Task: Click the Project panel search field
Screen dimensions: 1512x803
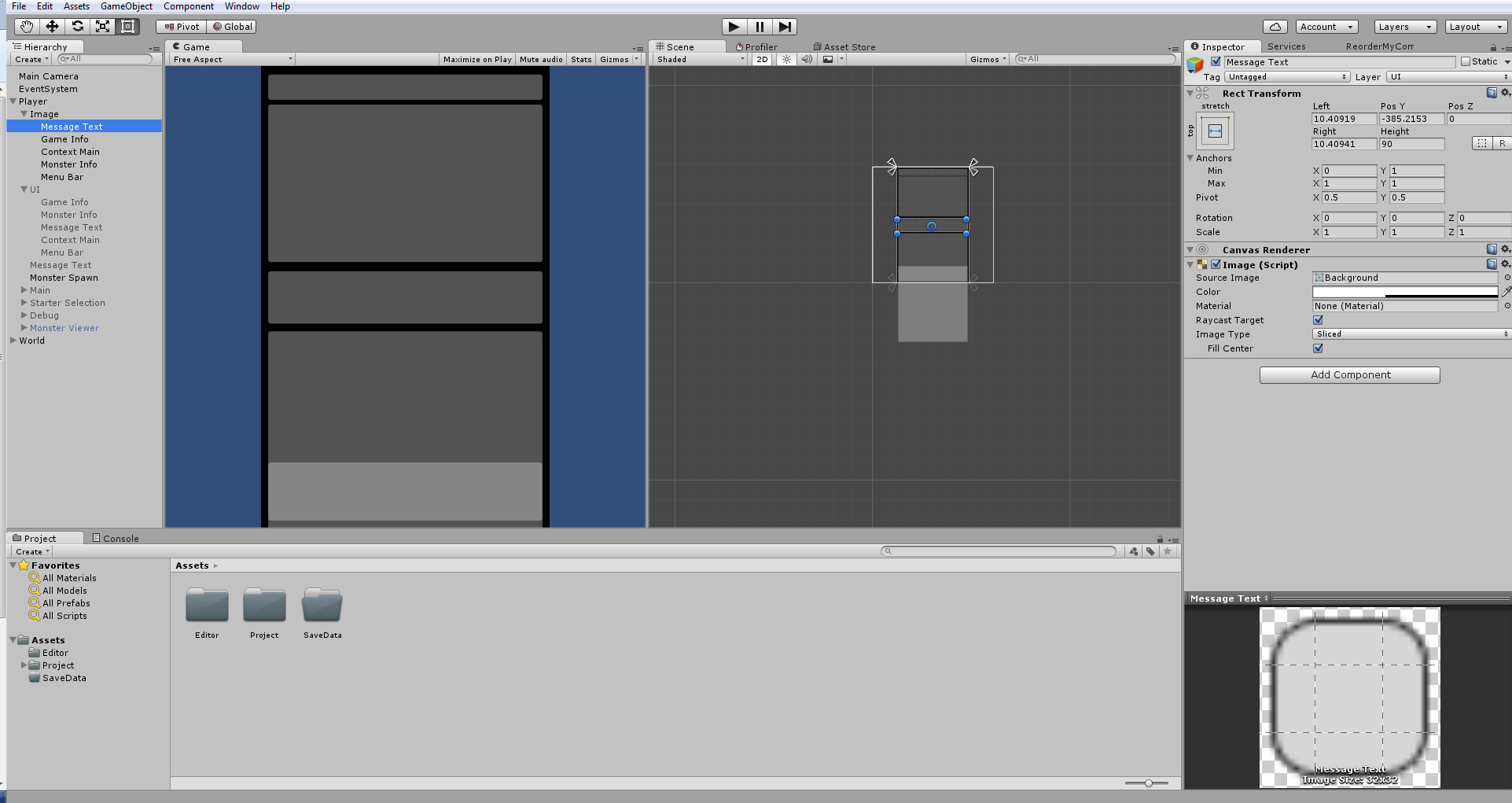Action: [x=999, y=551]
